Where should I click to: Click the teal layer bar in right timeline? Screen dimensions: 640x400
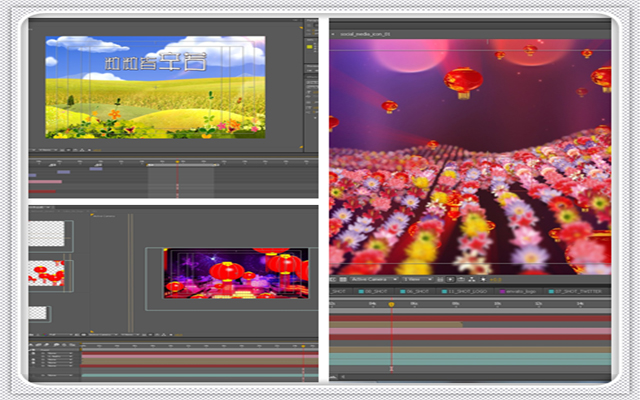pos(470,356)
